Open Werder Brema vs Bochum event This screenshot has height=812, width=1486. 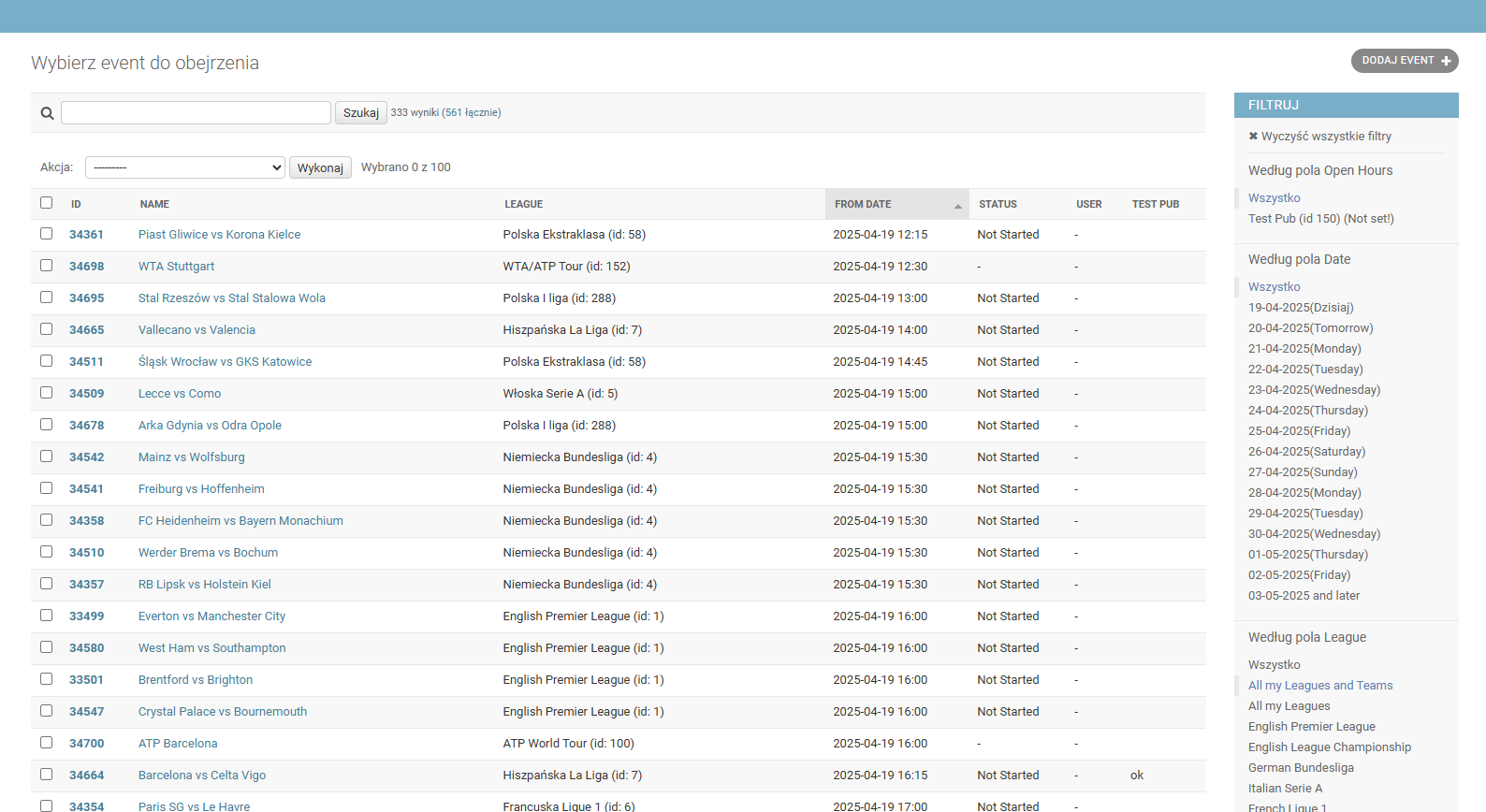tap(208, 553)
